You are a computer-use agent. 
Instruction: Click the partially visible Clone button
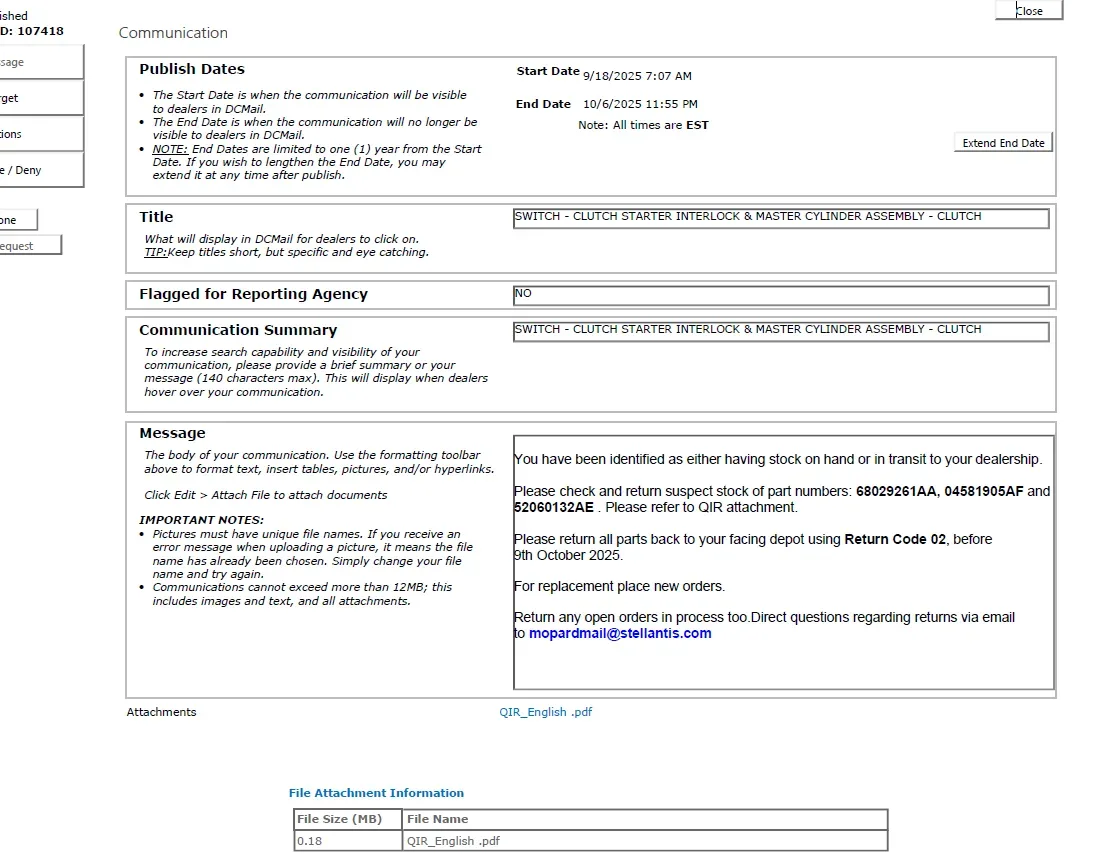[x=18, y=220]
